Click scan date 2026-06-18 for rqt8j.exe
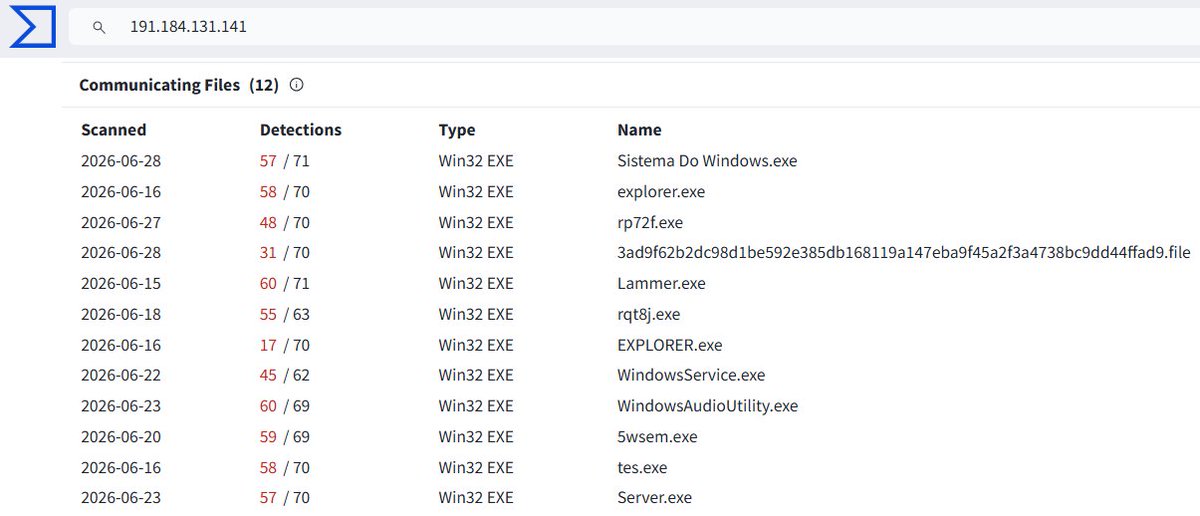This screenshot has width=1200, height=516. (x=121, y=315)
